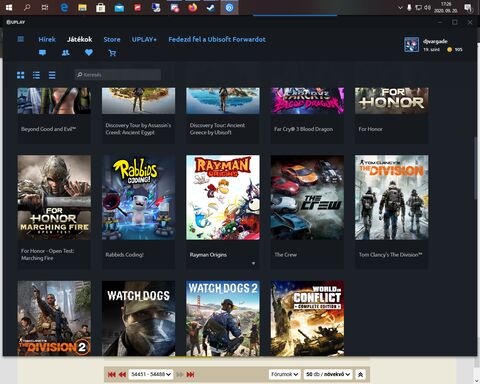Click the djvargade profile avatar
The height and width of the screenshot is (384, 480).
411,45
